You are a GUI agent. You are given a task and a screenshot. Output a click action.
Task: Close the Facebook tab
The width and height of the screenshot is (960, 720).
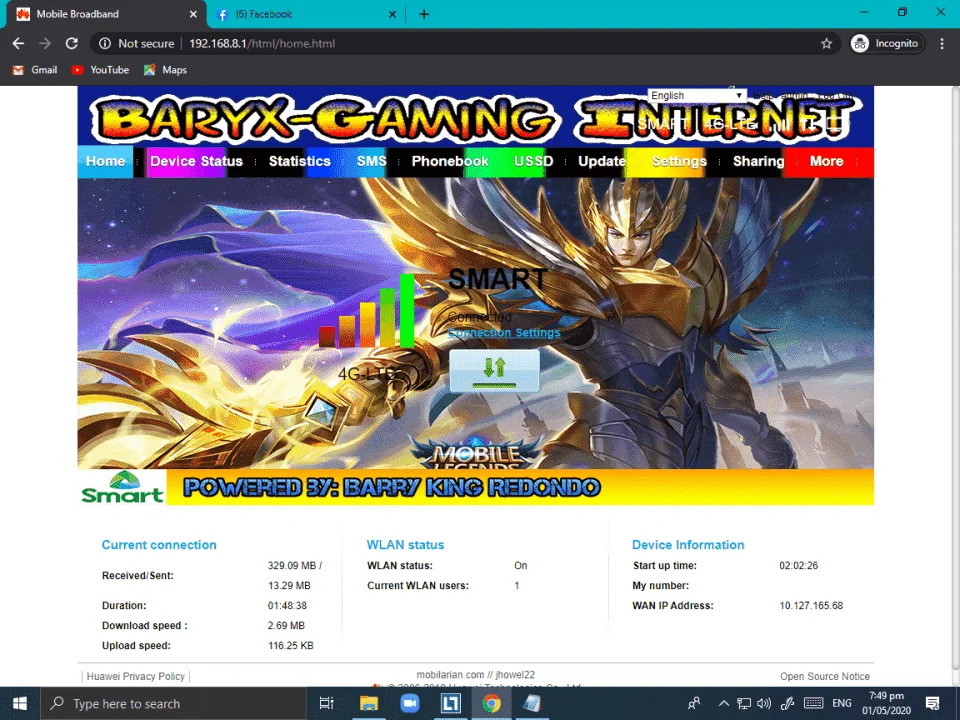coord(392,14)
